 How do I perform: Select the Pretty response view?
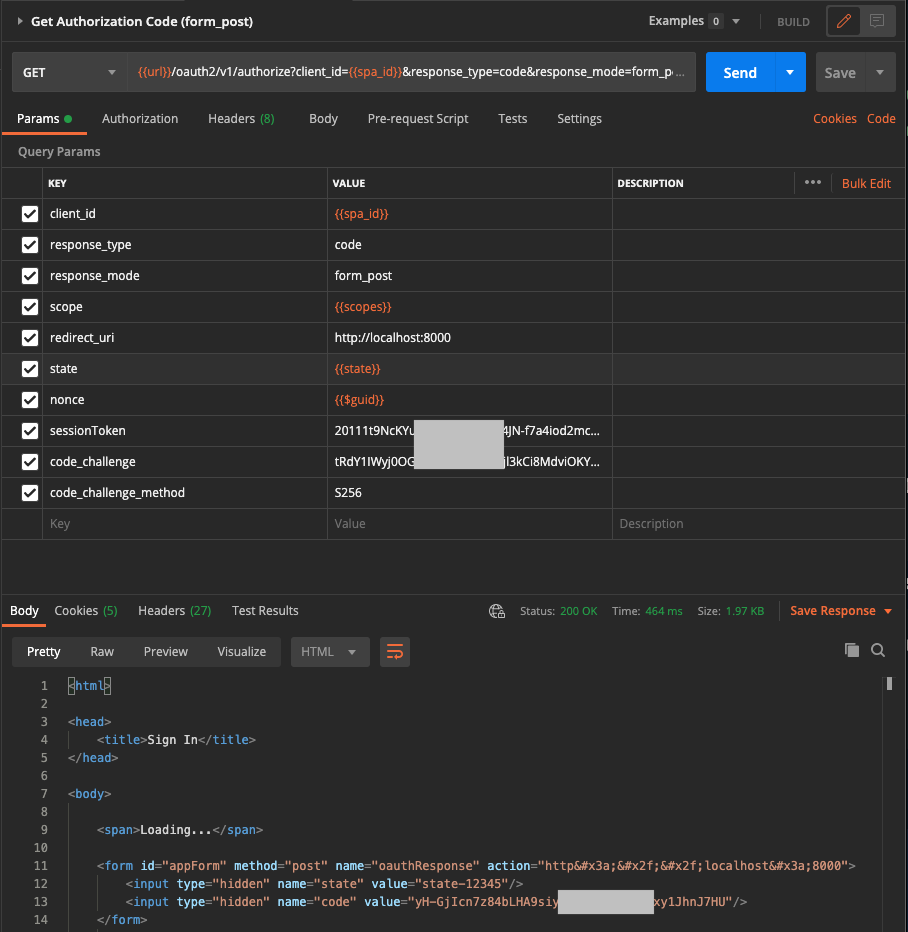pos(43,652)
